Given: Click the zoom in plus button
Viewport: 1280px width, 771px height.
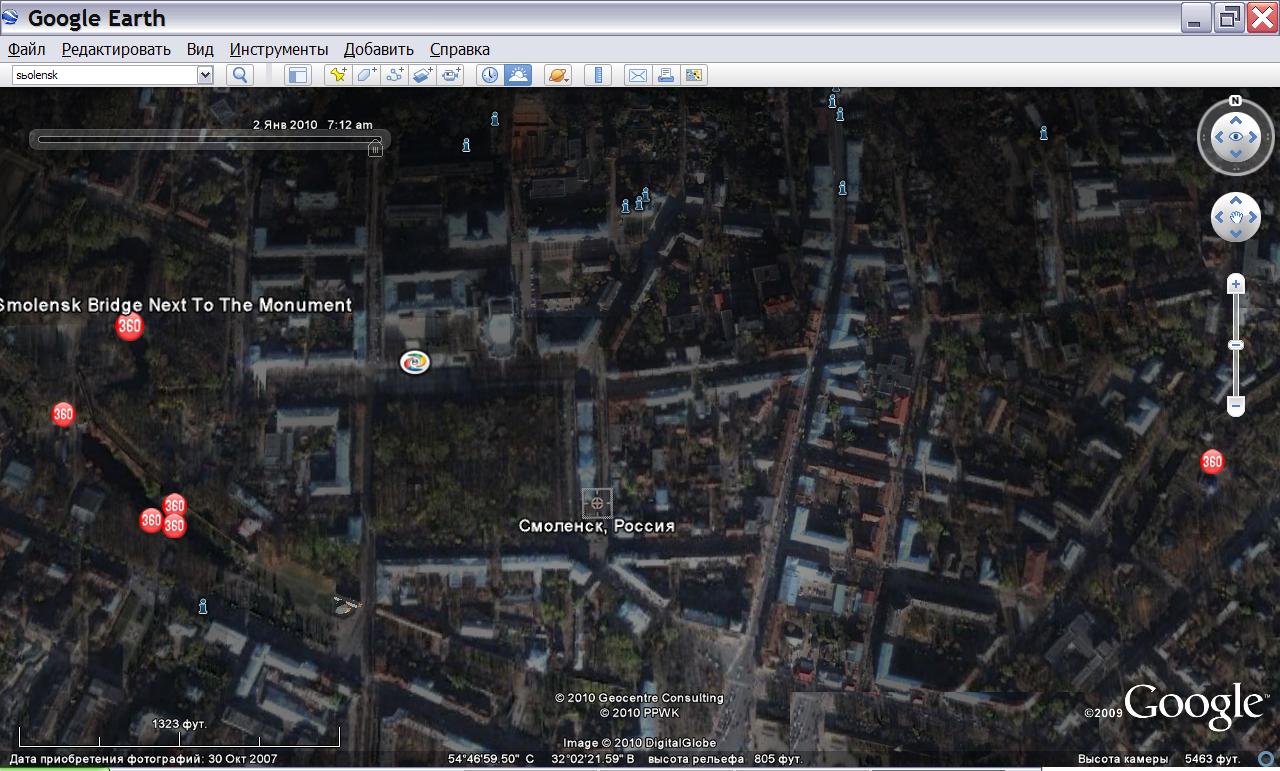Looking at the screenshot, I should point(1236,284).
